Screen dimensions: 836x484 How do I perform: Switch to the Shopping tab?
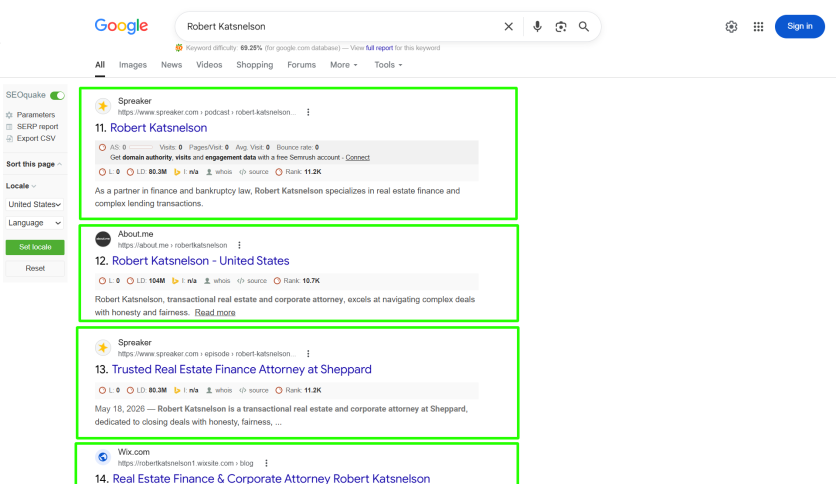[x=255, y=65]
